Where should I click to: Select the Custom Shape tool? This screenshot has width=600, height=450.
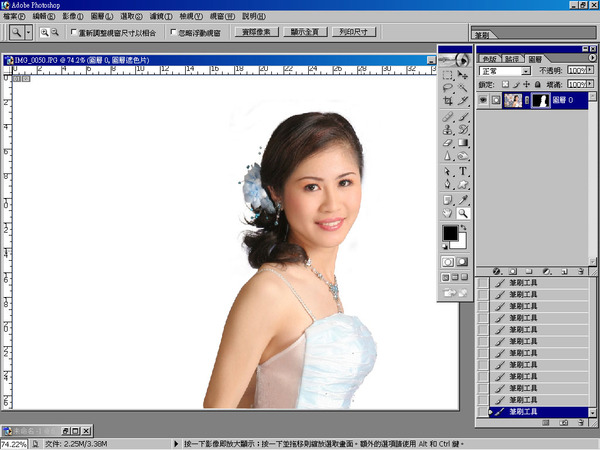(x=463, y=184)
